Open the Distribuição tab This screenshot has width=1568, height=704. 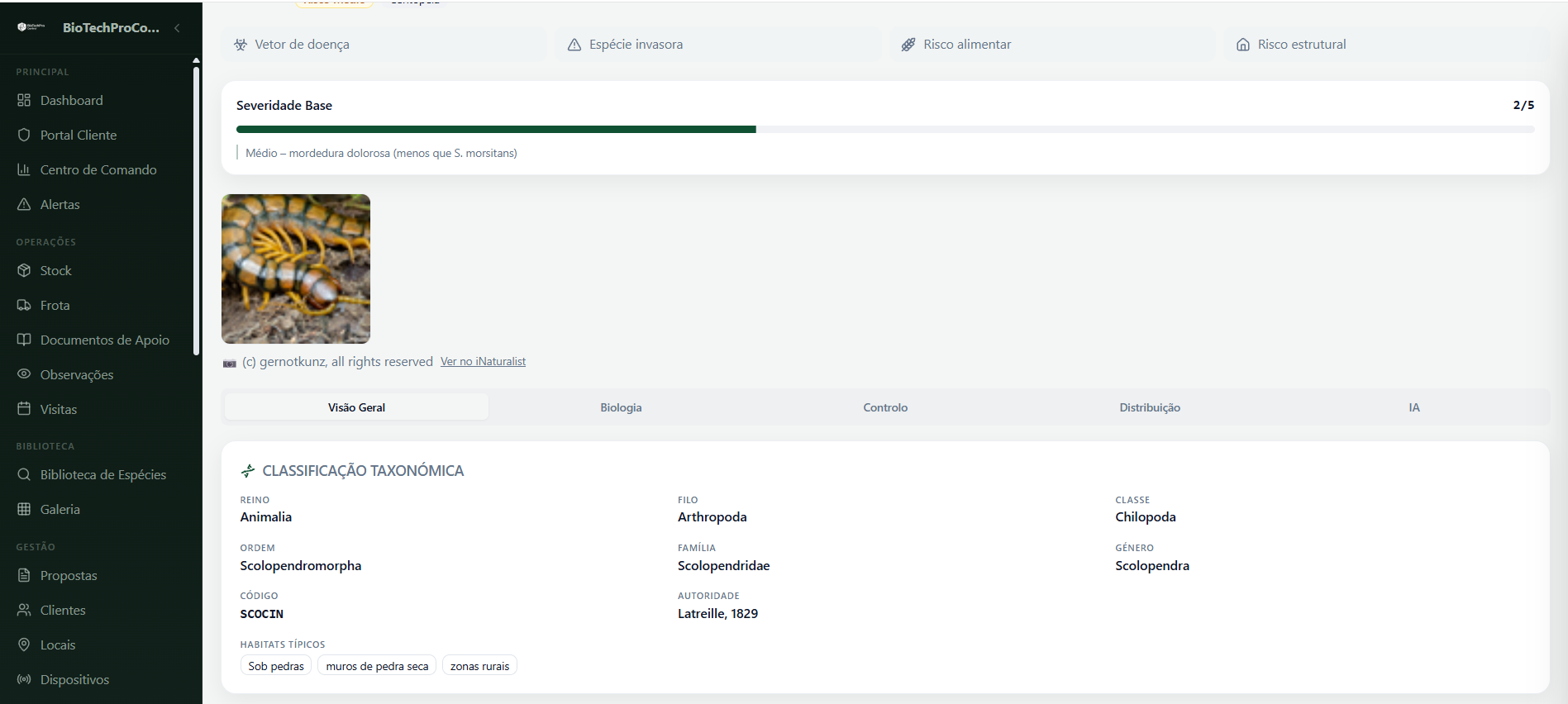1150,407
